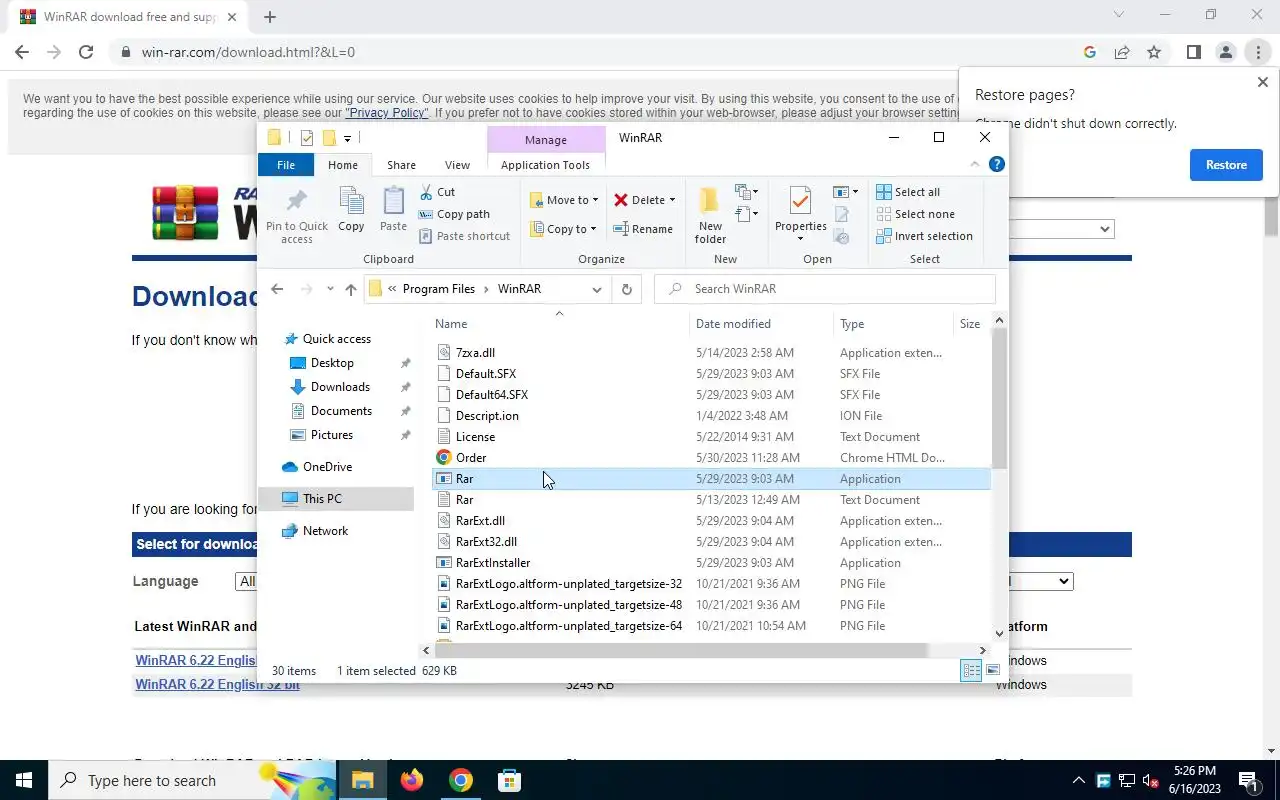Open the File menu tab
The width and height of the screenshot is (1280, 800).
[286, 165]
